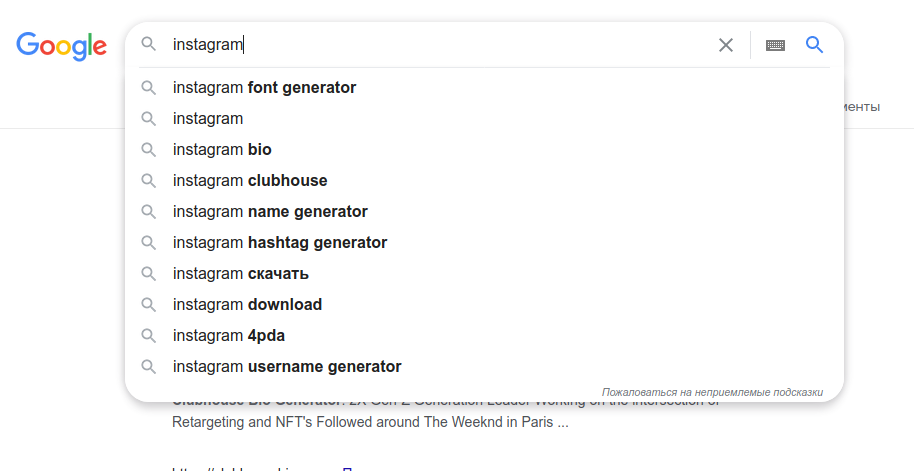Pick 'instagram download' suggestion
The image size is (914, 471).
click(x=247, y=305)
